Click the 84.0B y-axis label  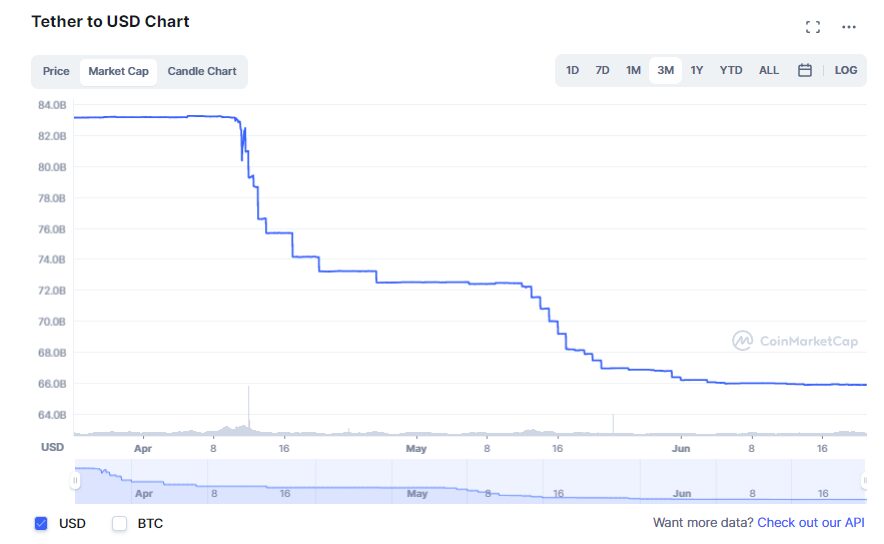click(x=52, y=105)
